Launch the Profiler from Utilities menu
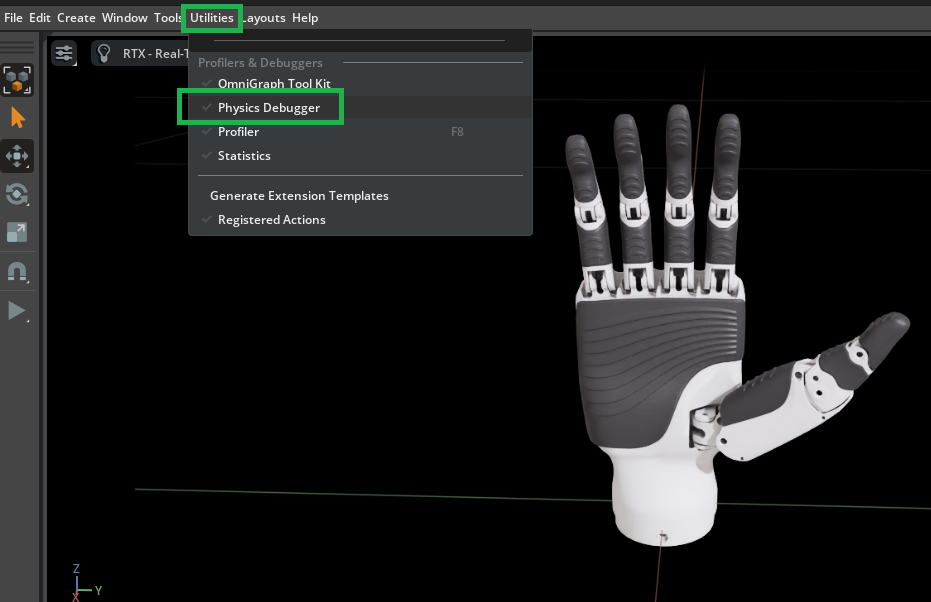The image size is (931, 602). pos(238,131)
